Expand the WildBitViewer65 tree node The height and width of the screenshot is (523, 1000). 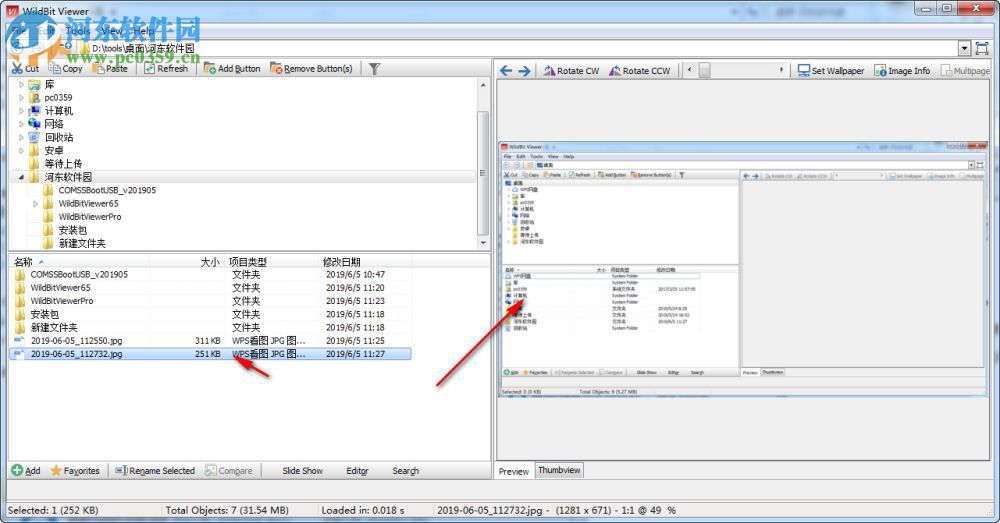(x=35, y=203)
